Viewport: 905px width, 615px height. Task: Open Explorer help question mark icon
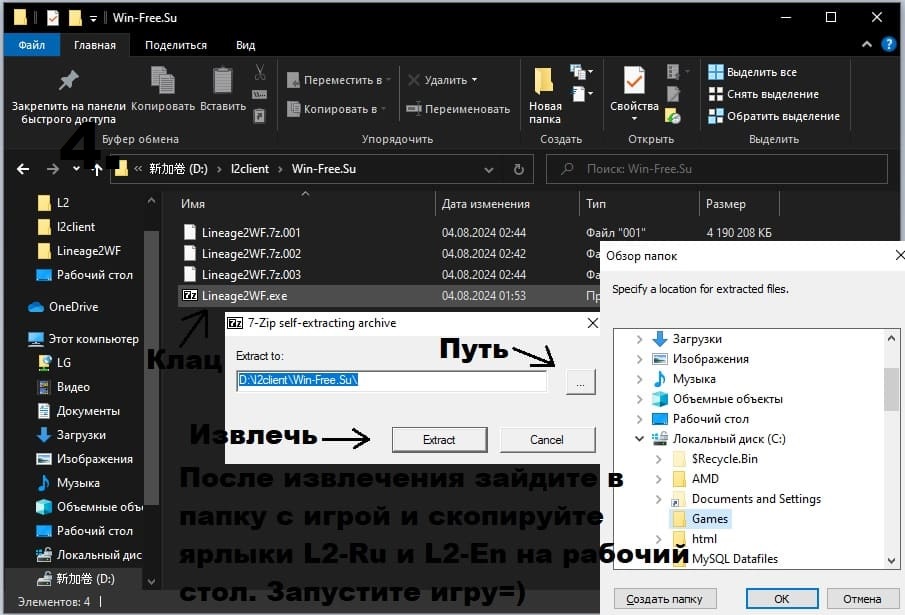(x=889, y=44)
